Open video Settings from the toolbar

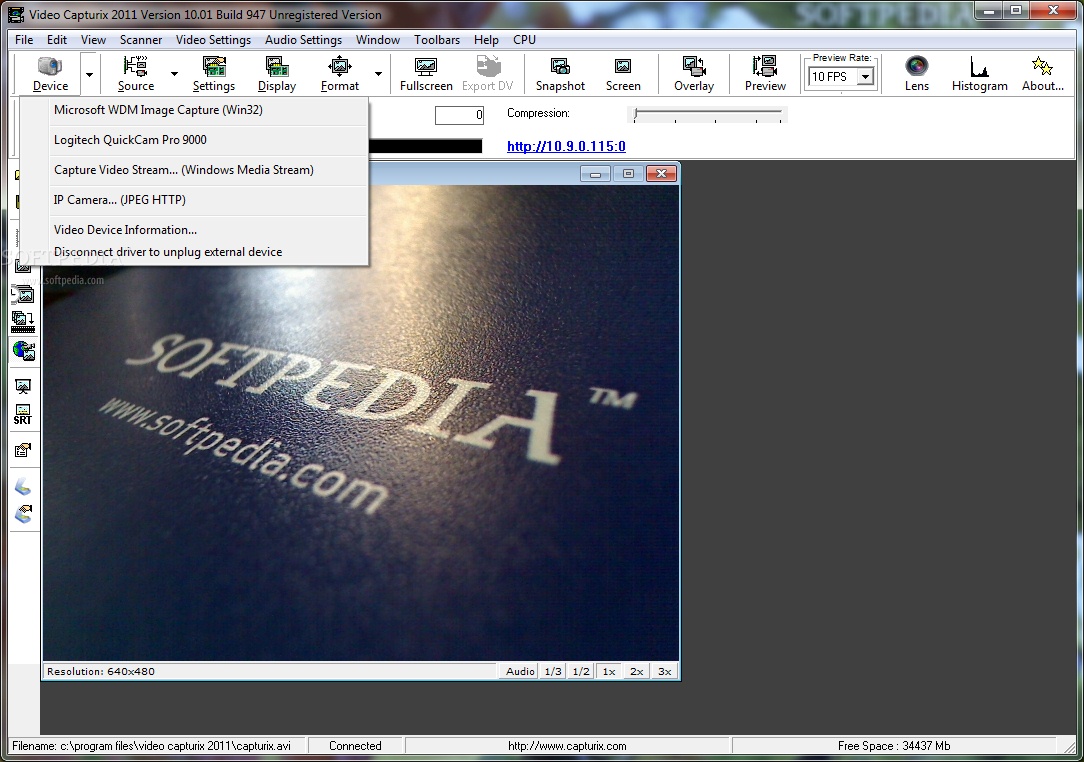click(x=214, y=74)
